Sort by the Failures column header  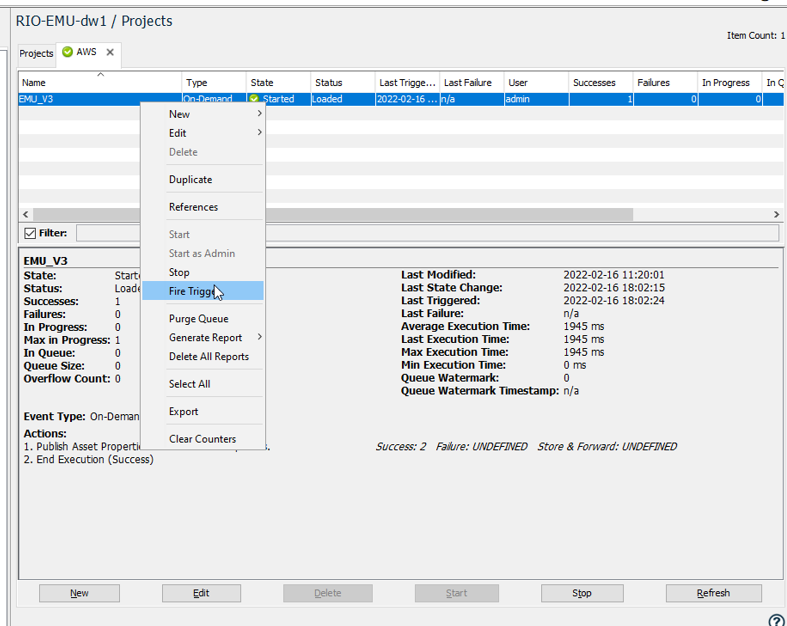click(x=665, y=82)
